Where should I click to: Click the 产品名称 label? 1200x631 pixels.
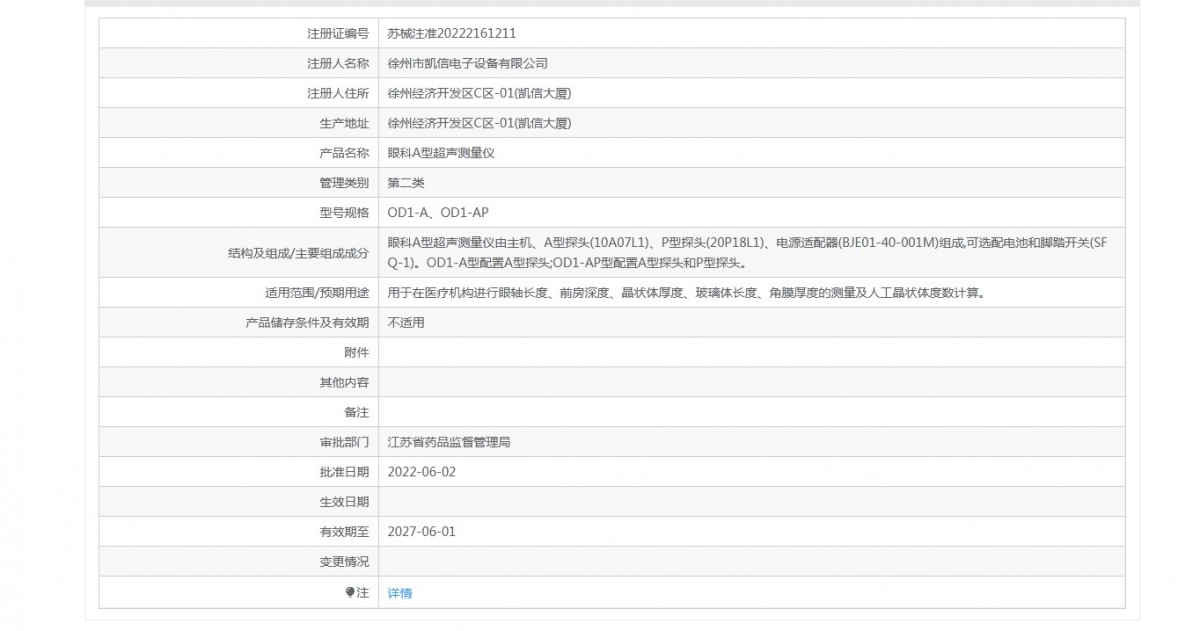pos(343,153)
